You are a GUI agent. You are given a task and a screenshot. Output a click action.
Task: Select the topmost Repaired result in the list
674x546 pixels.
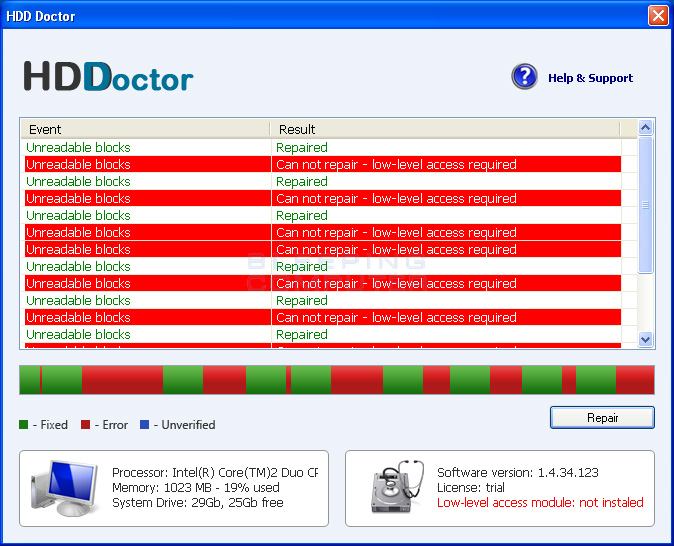point(302,147)
